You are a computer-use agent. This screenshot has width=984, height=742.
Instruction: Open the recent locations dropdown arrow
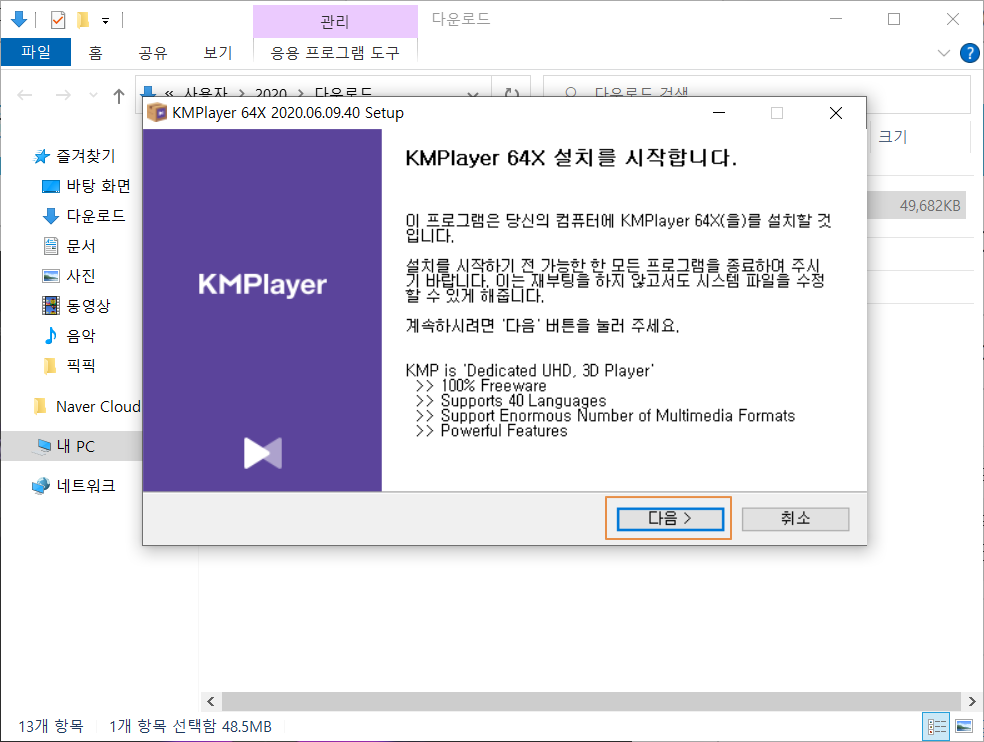tap(94, 95)
